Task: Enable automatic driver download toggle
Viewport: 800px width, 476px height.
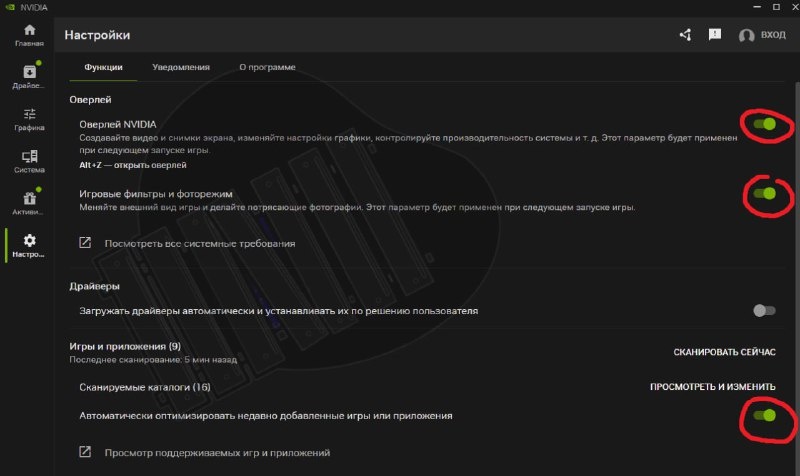Action: (x=764, y=310)
